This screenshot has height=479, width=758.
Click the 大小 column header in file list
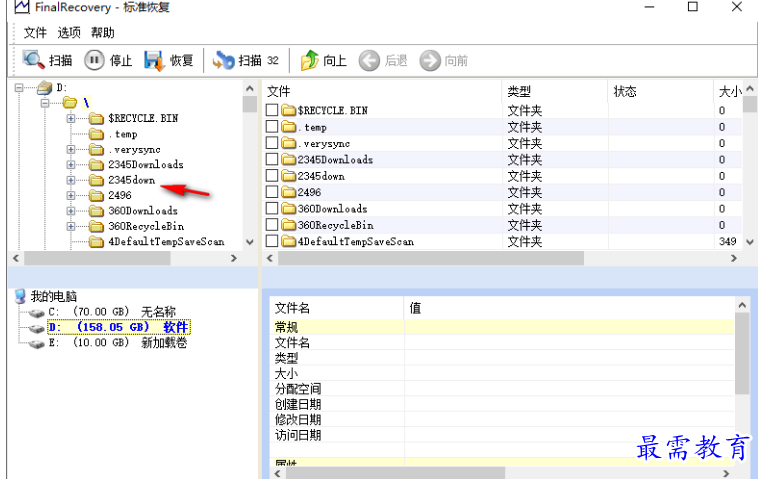click(x=729, y=91)
